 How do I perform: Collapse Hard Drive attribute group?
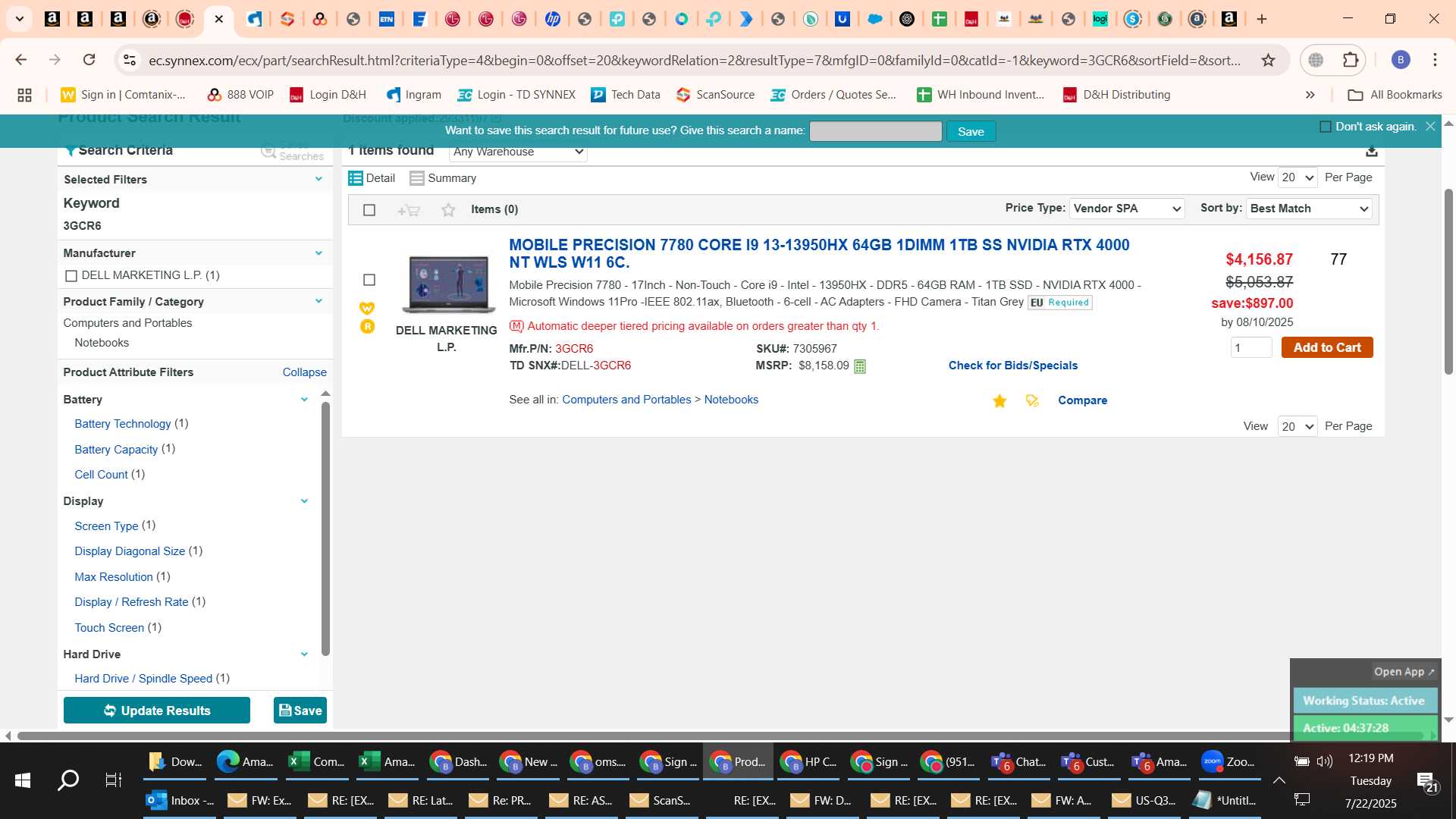pyautogui.click(x=304, y=654)
